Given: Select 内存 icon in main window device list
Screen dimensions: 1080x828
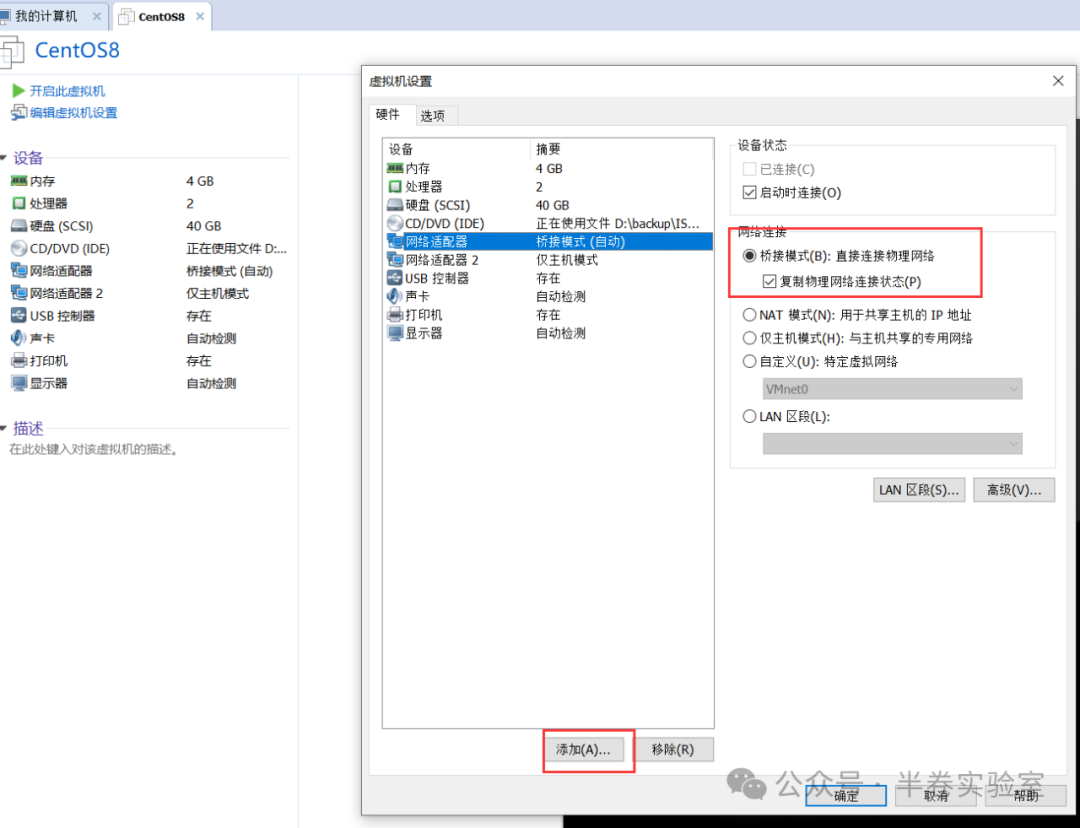Looking at the screenshot, I should pos(19,181).
